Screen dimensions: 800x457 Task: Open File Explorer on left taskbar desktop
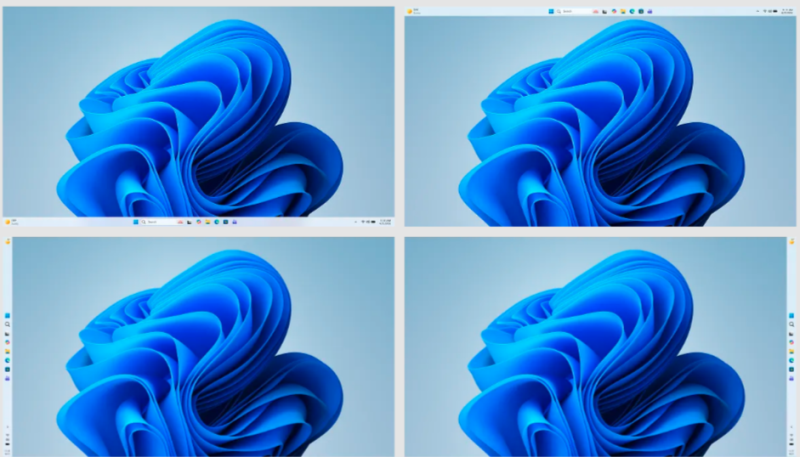7,351
